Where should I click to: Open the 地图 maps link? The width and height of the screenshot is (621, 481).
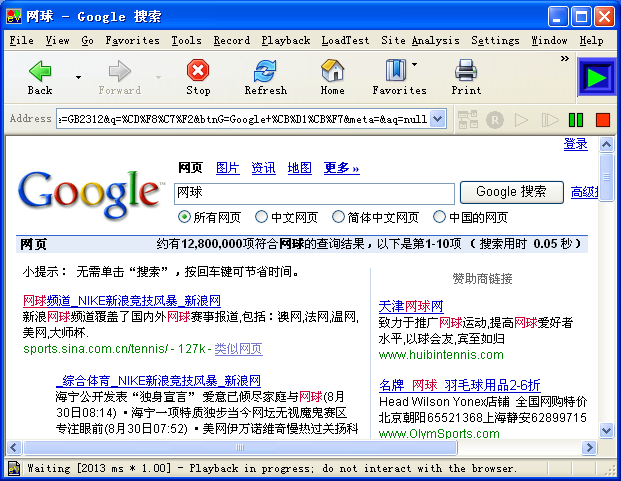299,168
